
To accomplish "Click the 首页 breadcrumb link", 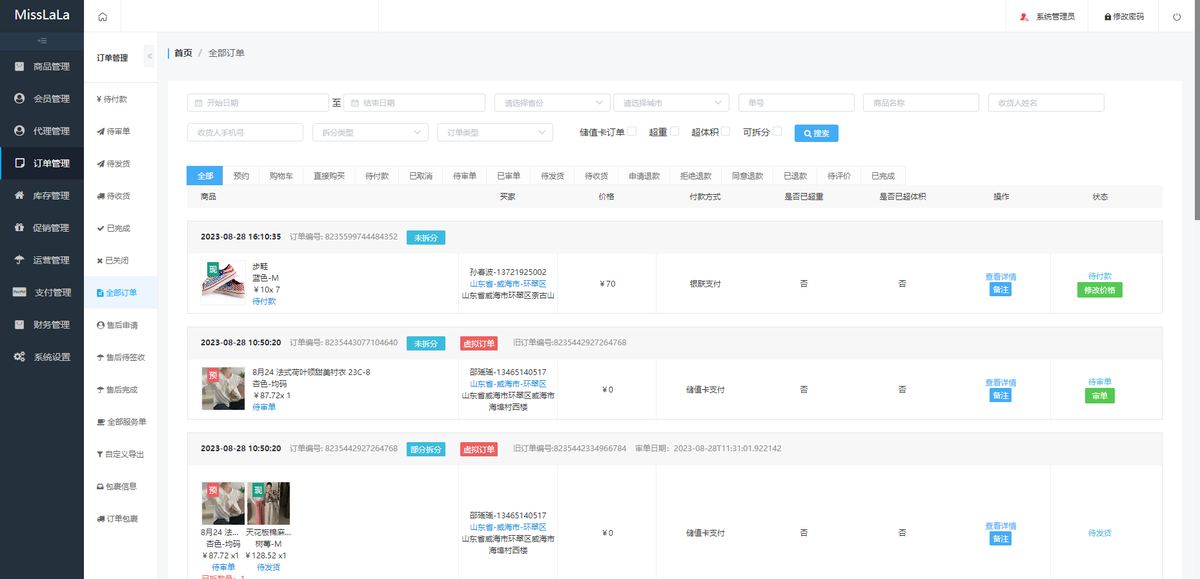I will [183, 53].
